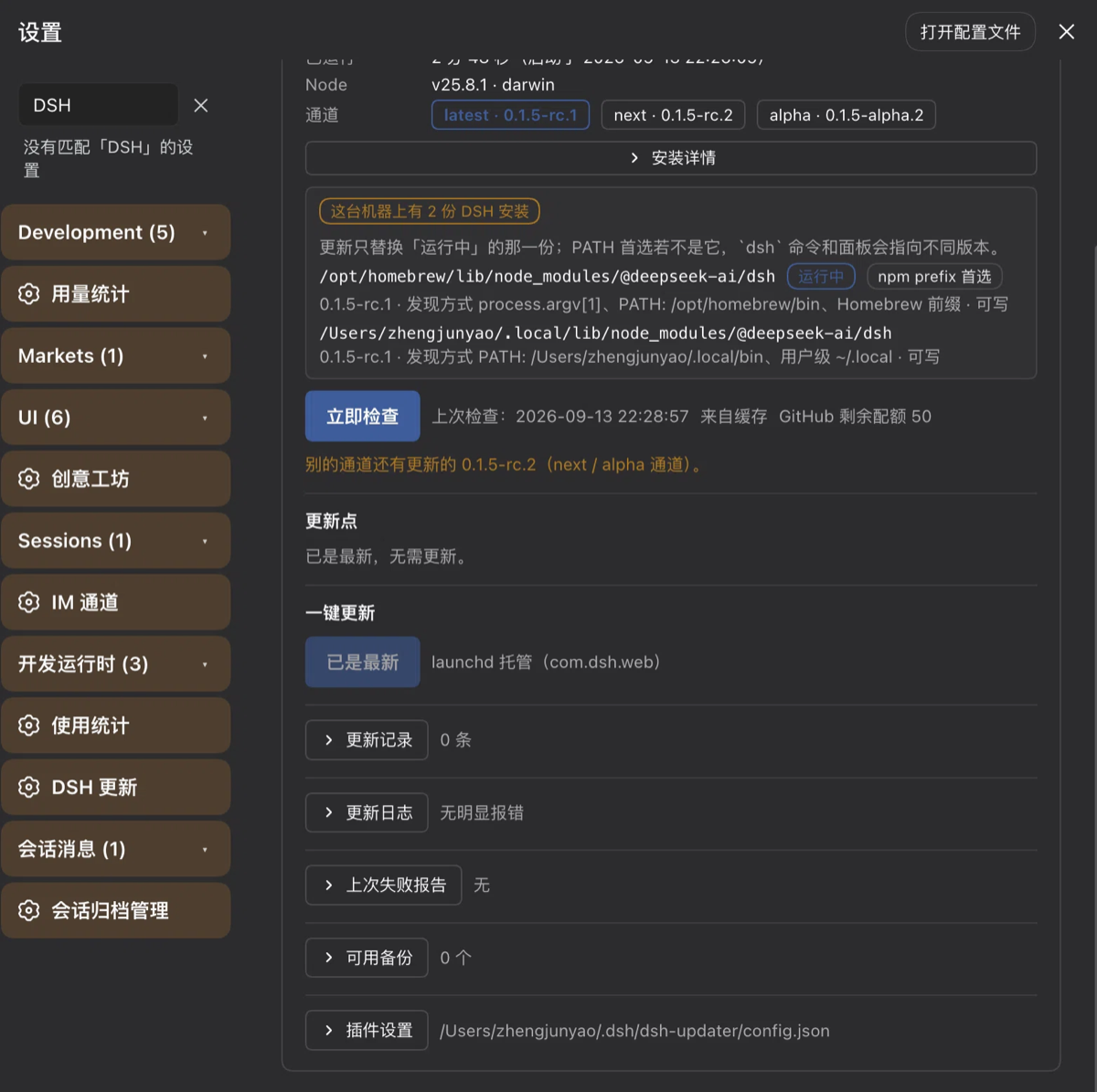Expand the Development (5) group arrow
The width and height of the screenshot is (1097, 1092).
pyautogui.click(x=205, y=233)
